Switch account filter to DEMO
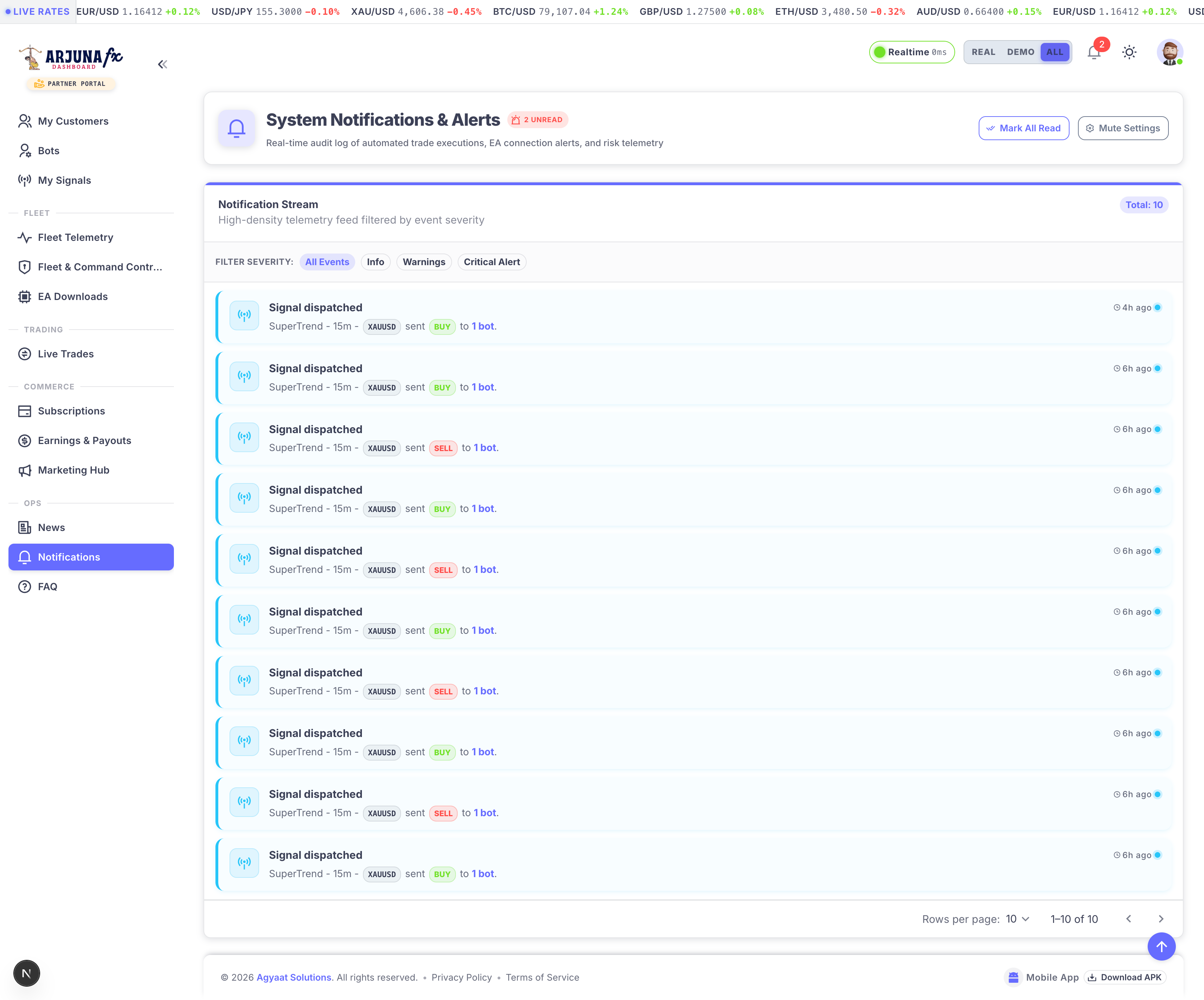1204x1000 pixels. click(x=1020, y=52)
